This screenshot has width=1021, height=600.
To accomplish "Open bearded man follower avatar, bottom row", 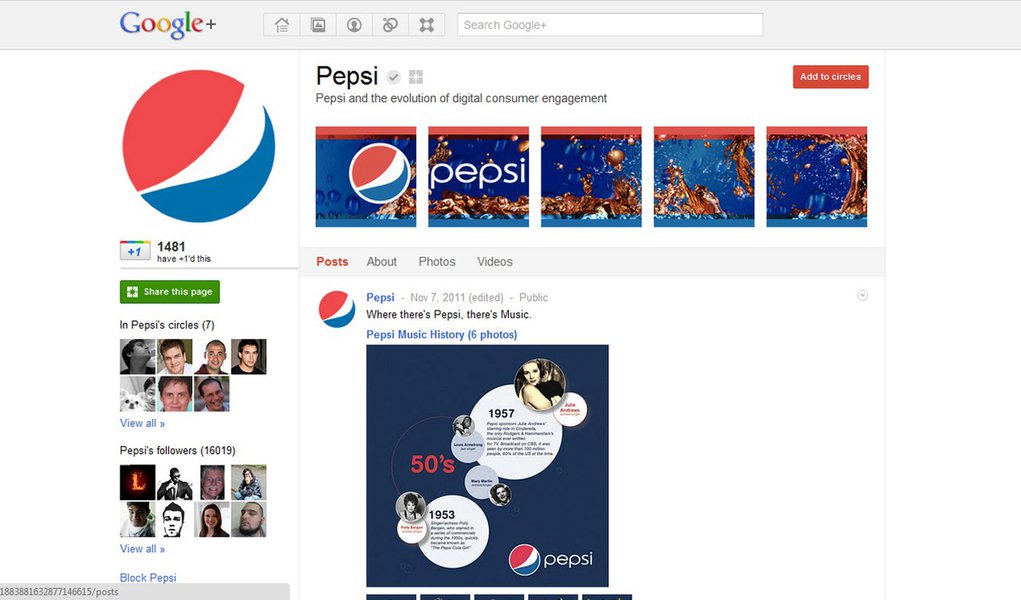I will pyautogui.click(x=249, y=519).
